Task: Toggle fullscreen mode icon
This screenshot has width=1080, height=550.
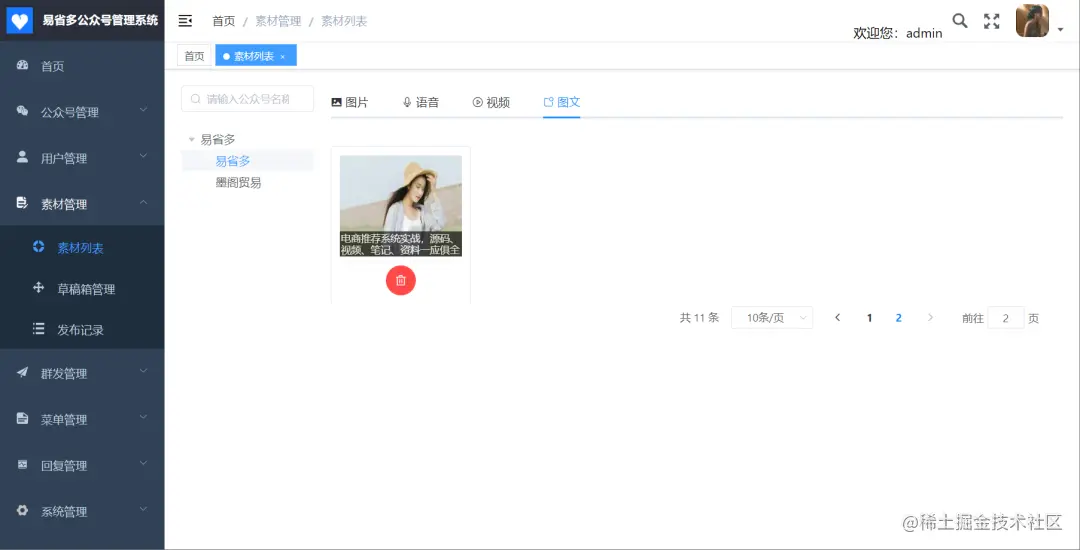Action: pyautogui.click(x=991, y=21)
